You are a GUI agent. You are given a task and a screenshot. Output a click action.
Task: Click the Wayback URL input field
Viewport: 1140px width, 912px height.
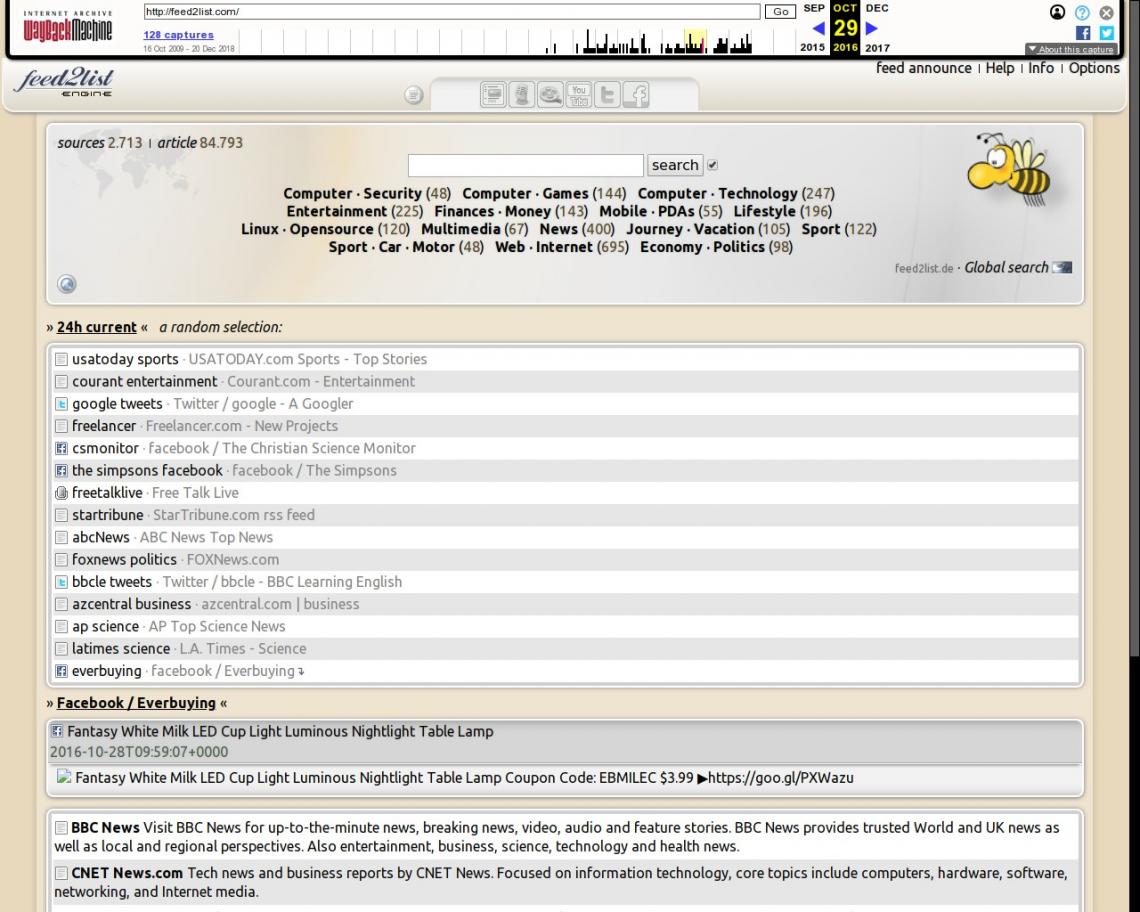point(451,12)
